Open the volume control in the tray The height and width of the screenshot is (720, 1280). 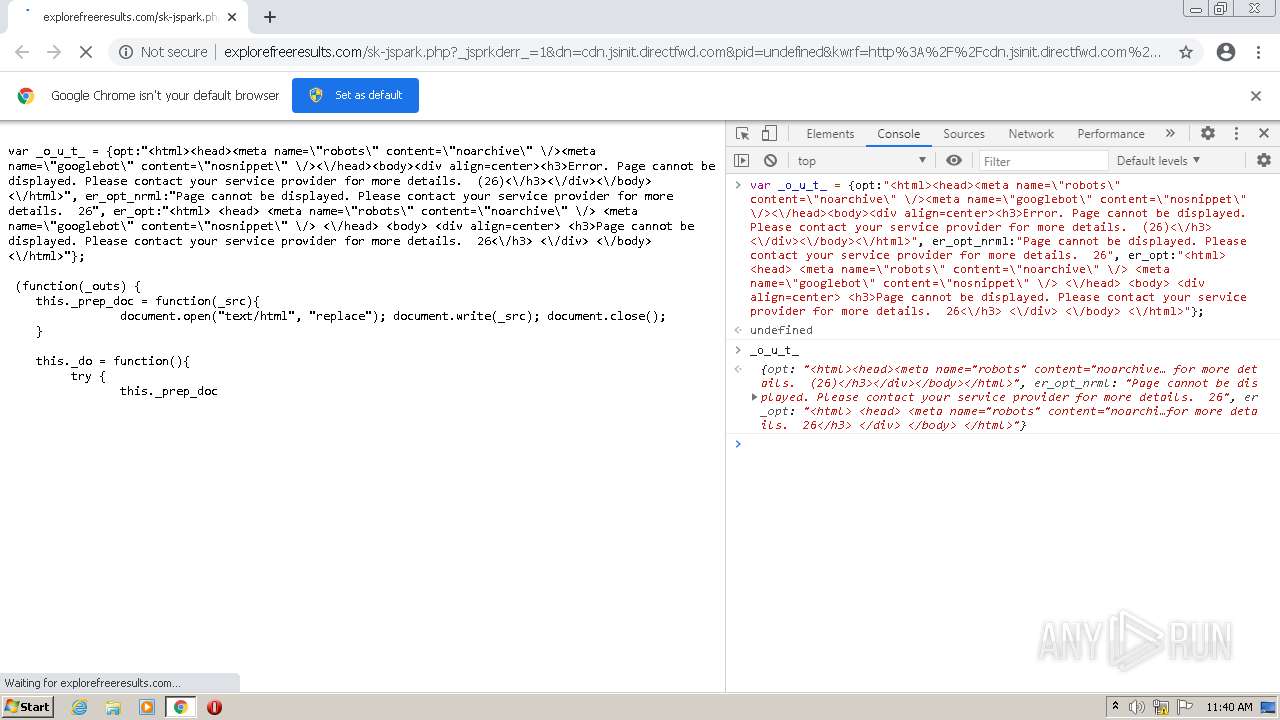[x=1137, y=707]
